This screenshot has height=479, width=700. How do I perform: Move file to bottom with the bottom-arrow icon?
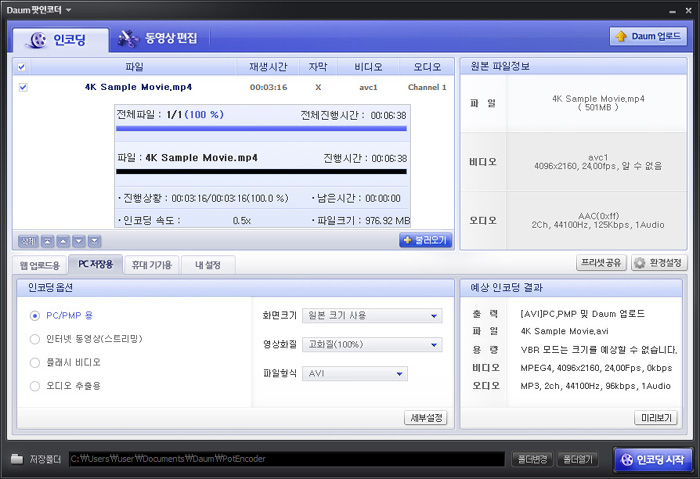pos(94,241)
